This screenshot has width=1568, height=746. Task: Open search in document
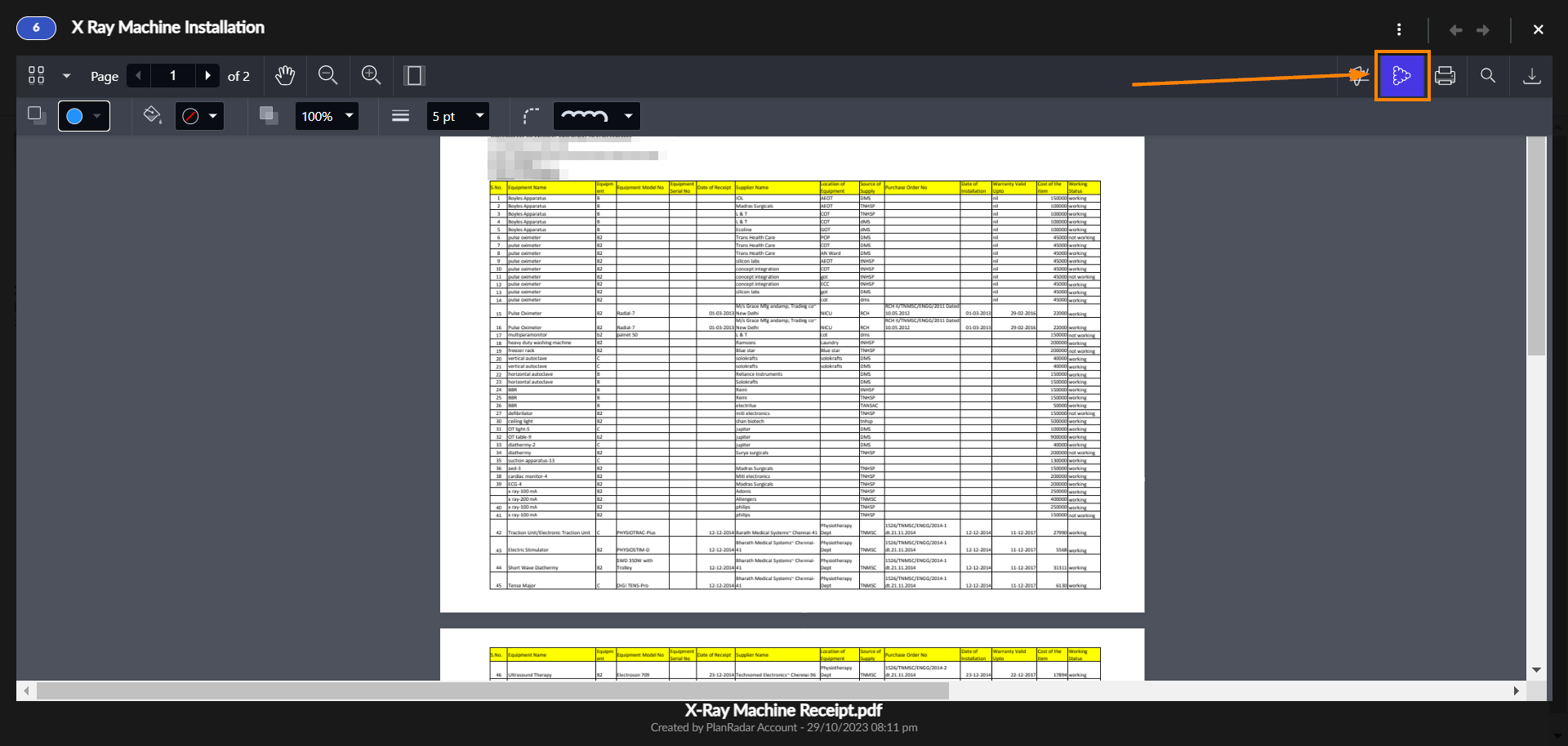(x=1488, y=75)
